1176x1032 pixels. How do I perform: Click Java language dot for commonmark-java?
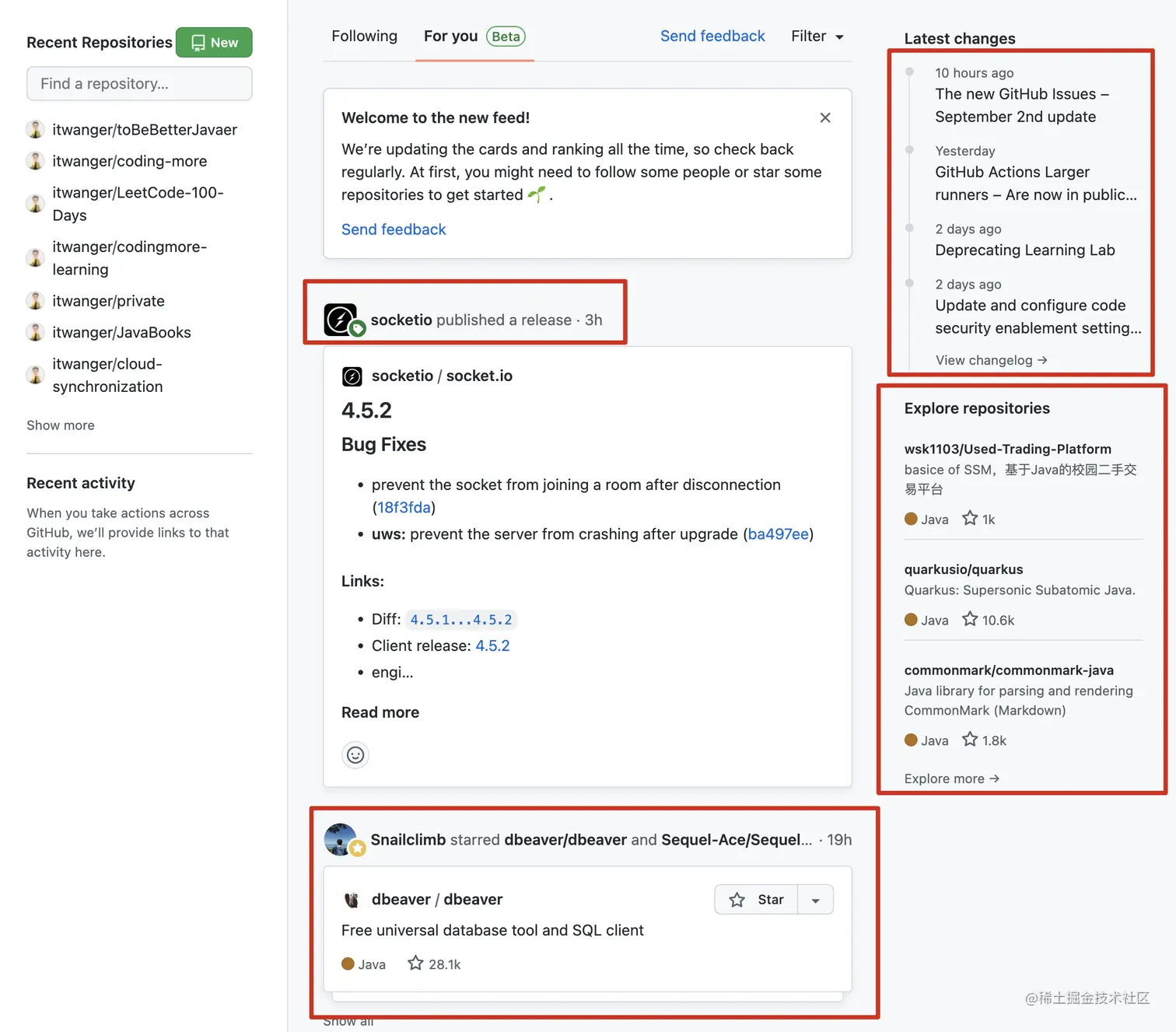[x=911, y=740]
